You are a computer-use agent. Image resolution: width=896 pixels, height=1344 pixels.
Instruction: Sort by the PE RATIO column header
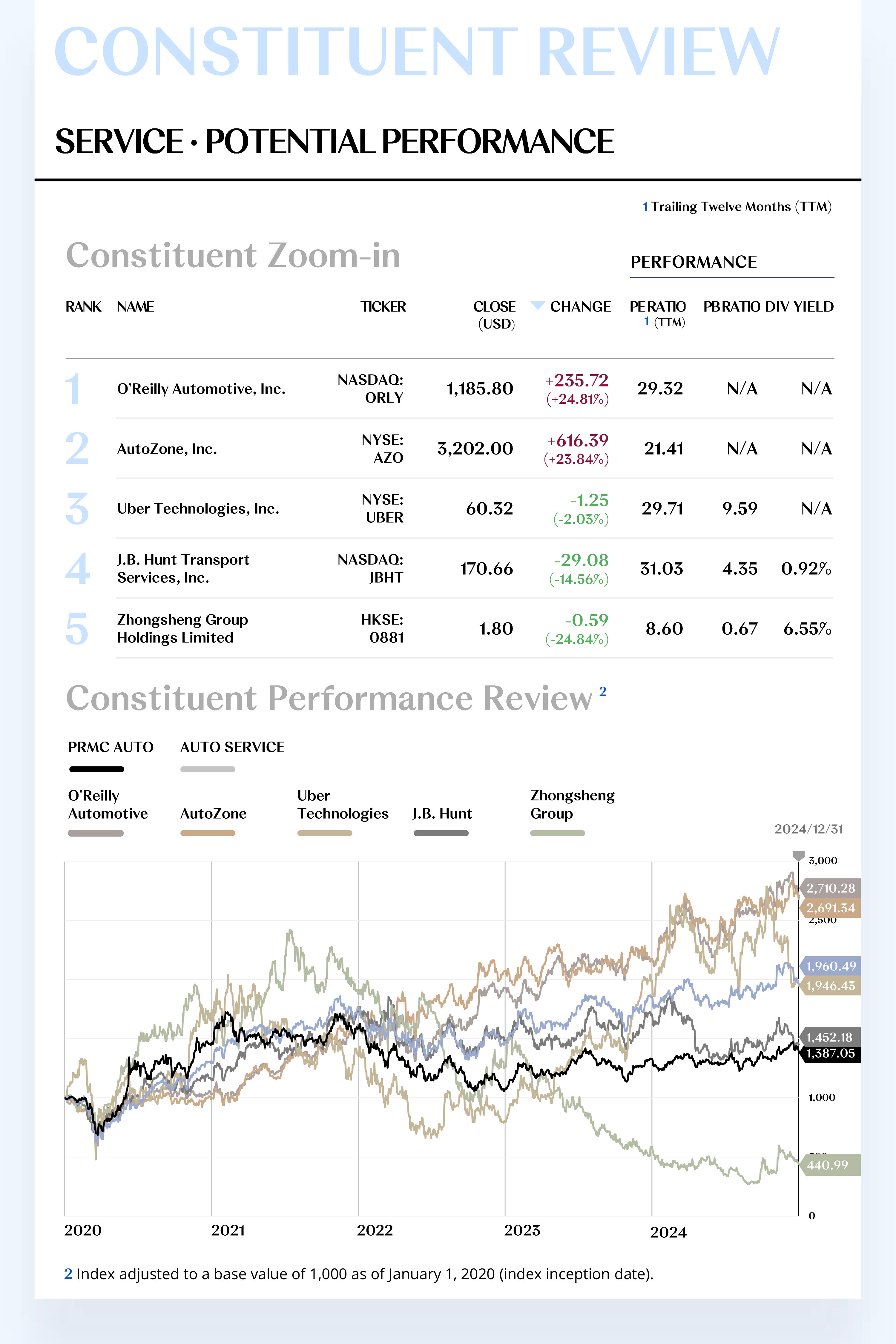[x=657, y=307]
